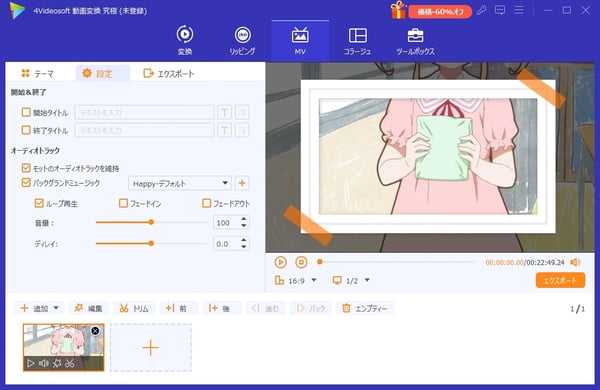The width and height of the screenshot is (600, 390).
Task: Click the トリム (Trim) button
Action: (x=134, y=308)
